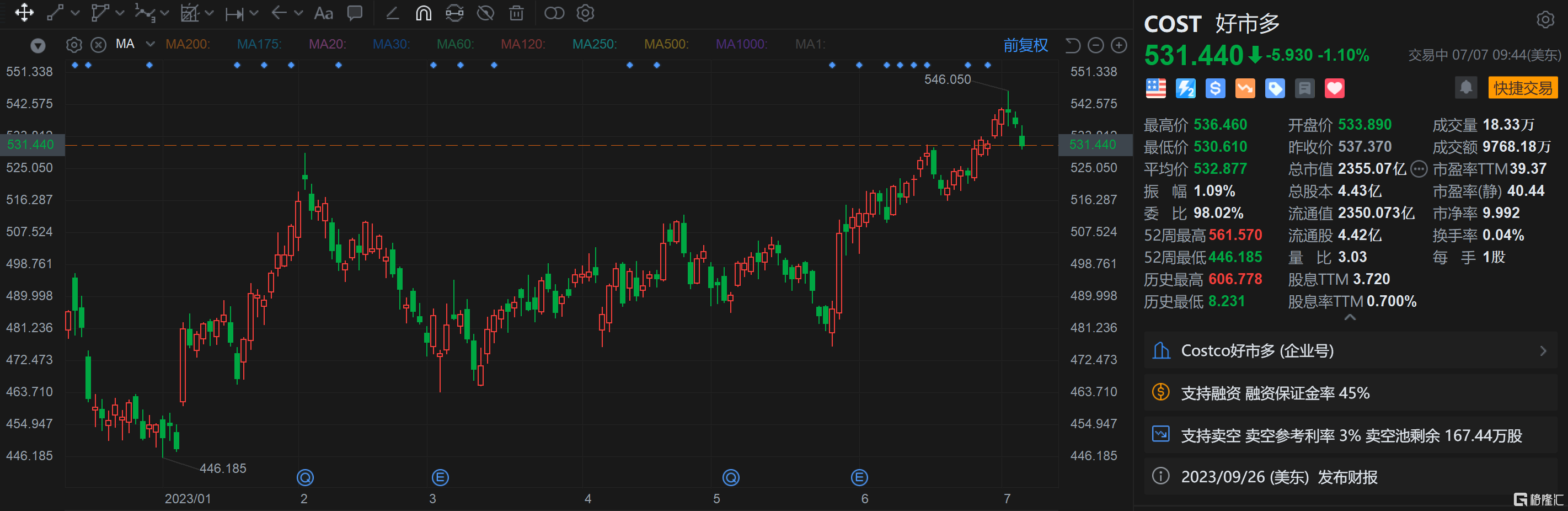1568x511 pixels.
Task: Click the MA60 legend label
Action: pos(456,44)
